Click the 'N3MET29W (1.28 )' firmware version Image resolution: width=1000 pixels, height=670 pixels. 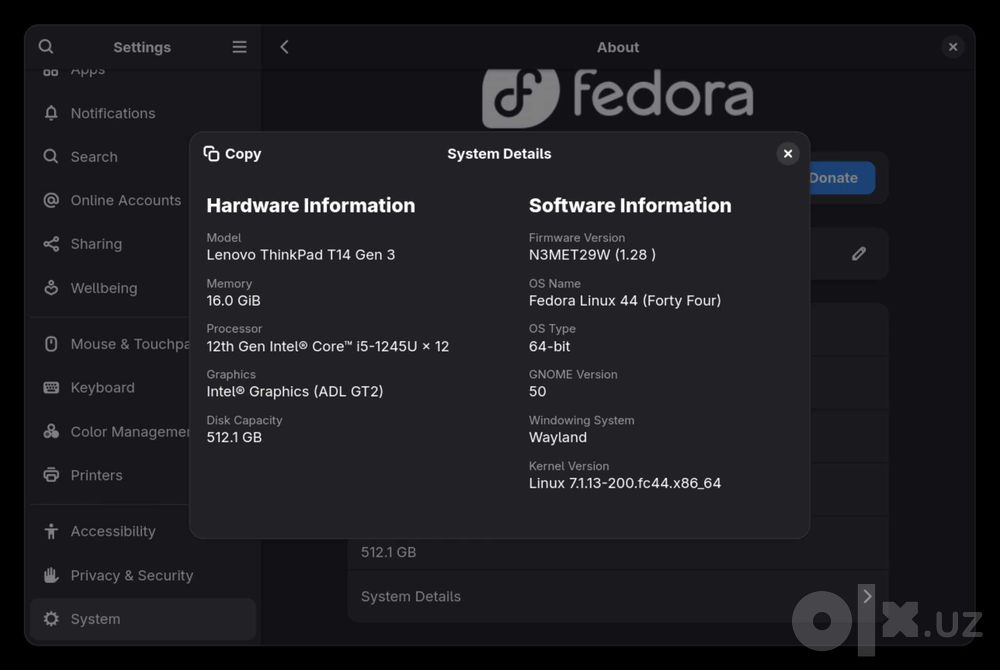tap(592, 254)
